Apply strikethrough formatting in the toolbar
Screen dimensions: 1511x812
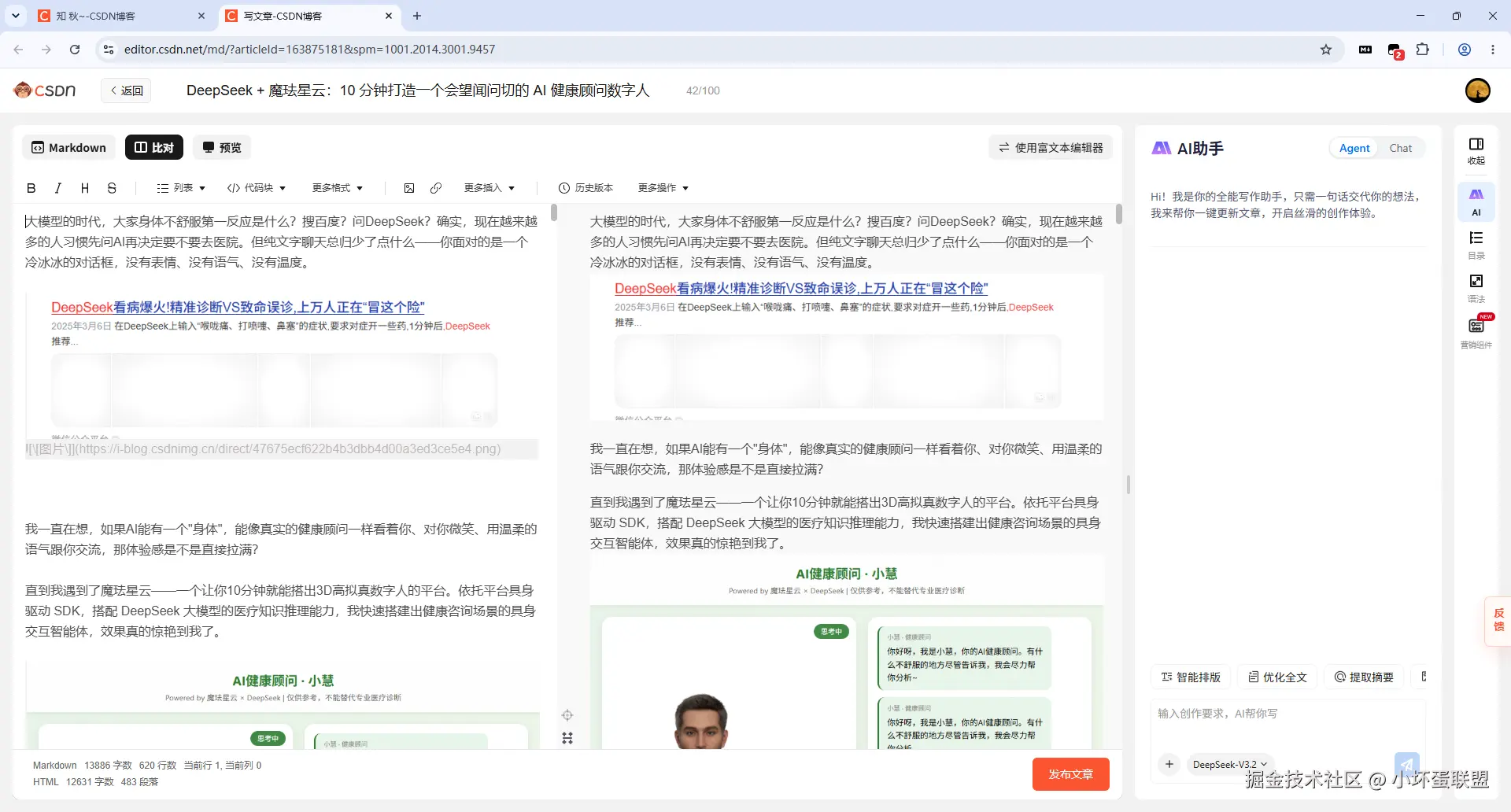112,188
